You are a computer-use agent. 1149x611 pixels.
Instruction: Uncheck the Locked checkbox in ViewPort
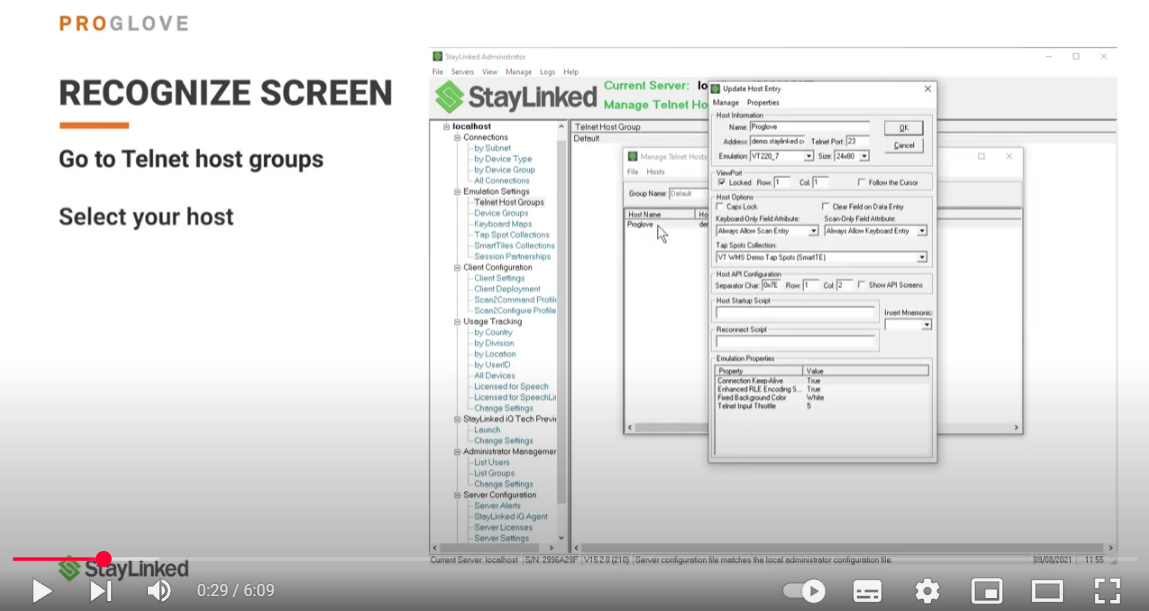[x=722, y=183]
